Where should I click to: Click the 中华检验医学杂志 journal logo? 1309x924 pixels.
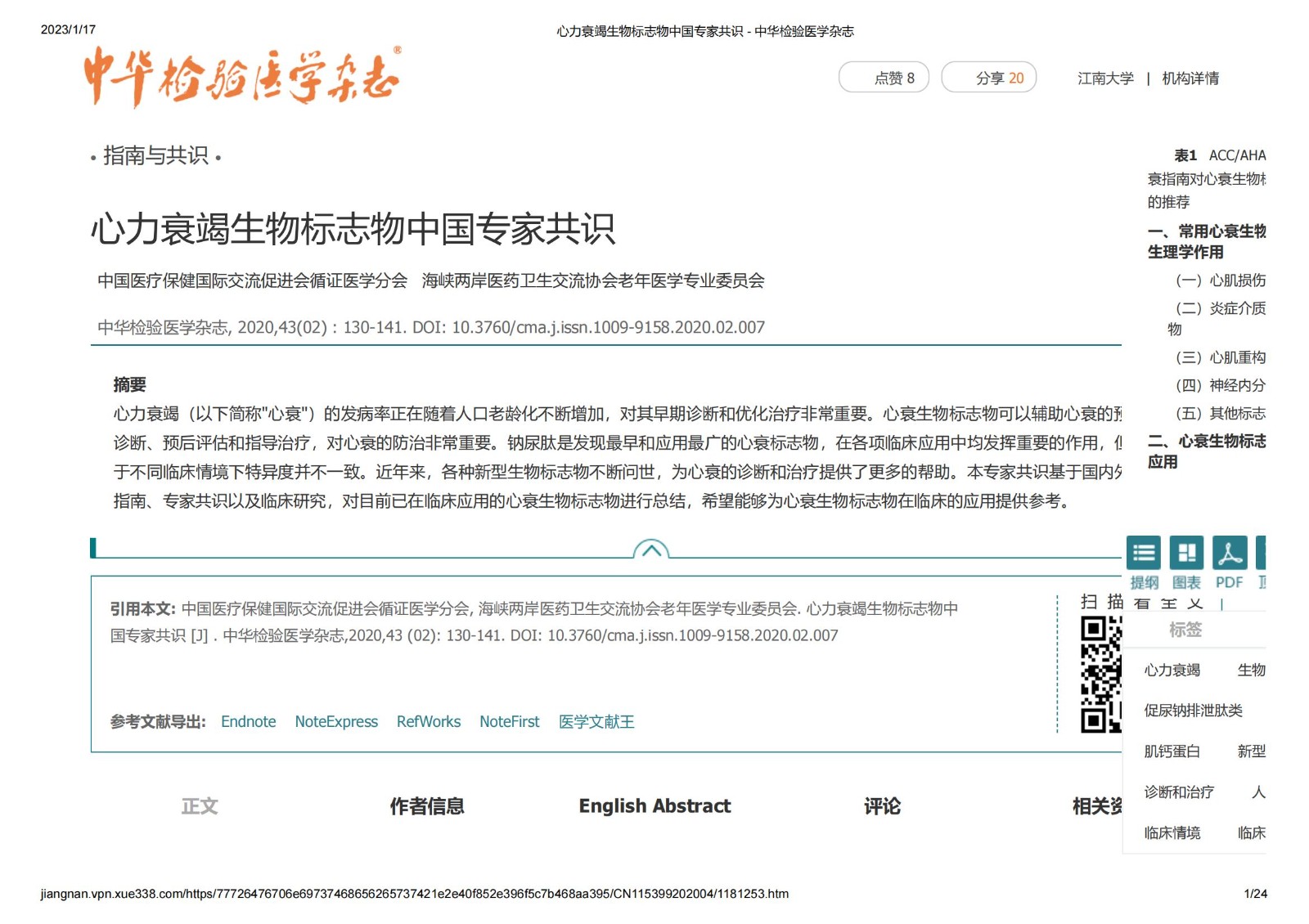tap(242, 76)
